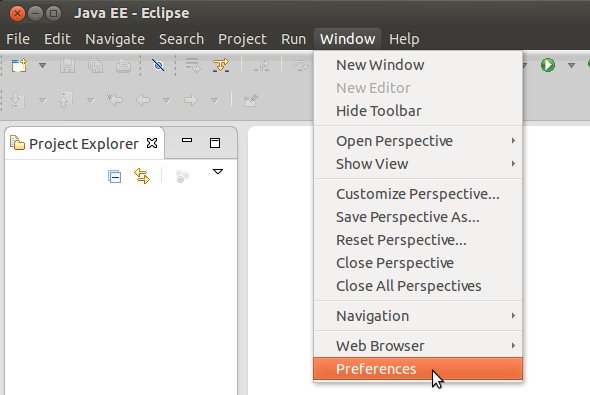Choose Customize Perspective... entry
The image size is (590, 395).
pyautogui.click(x=418, y=194)
